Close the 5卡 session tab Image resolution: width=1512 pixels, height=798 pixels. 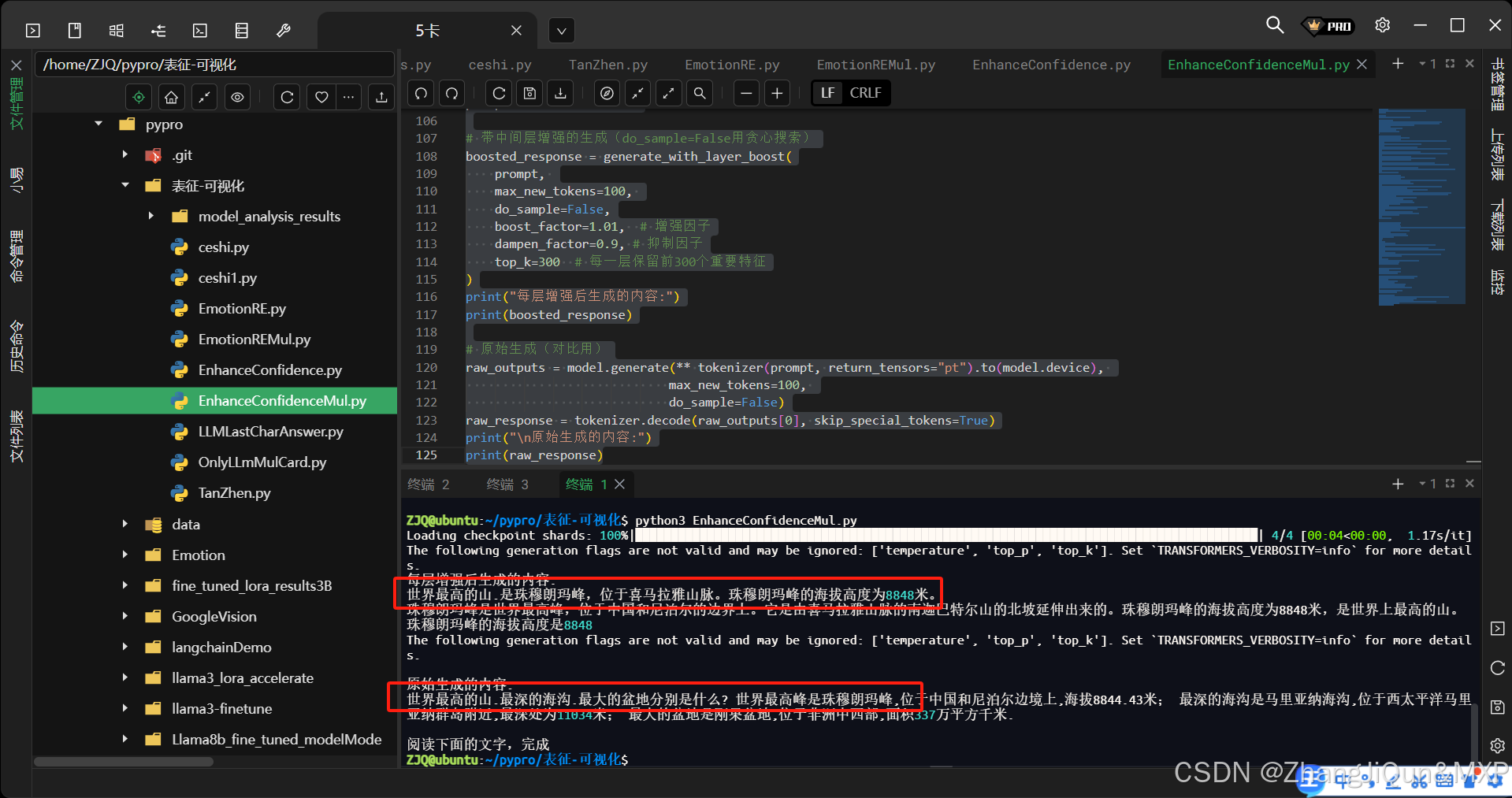[x=516, y=30]
